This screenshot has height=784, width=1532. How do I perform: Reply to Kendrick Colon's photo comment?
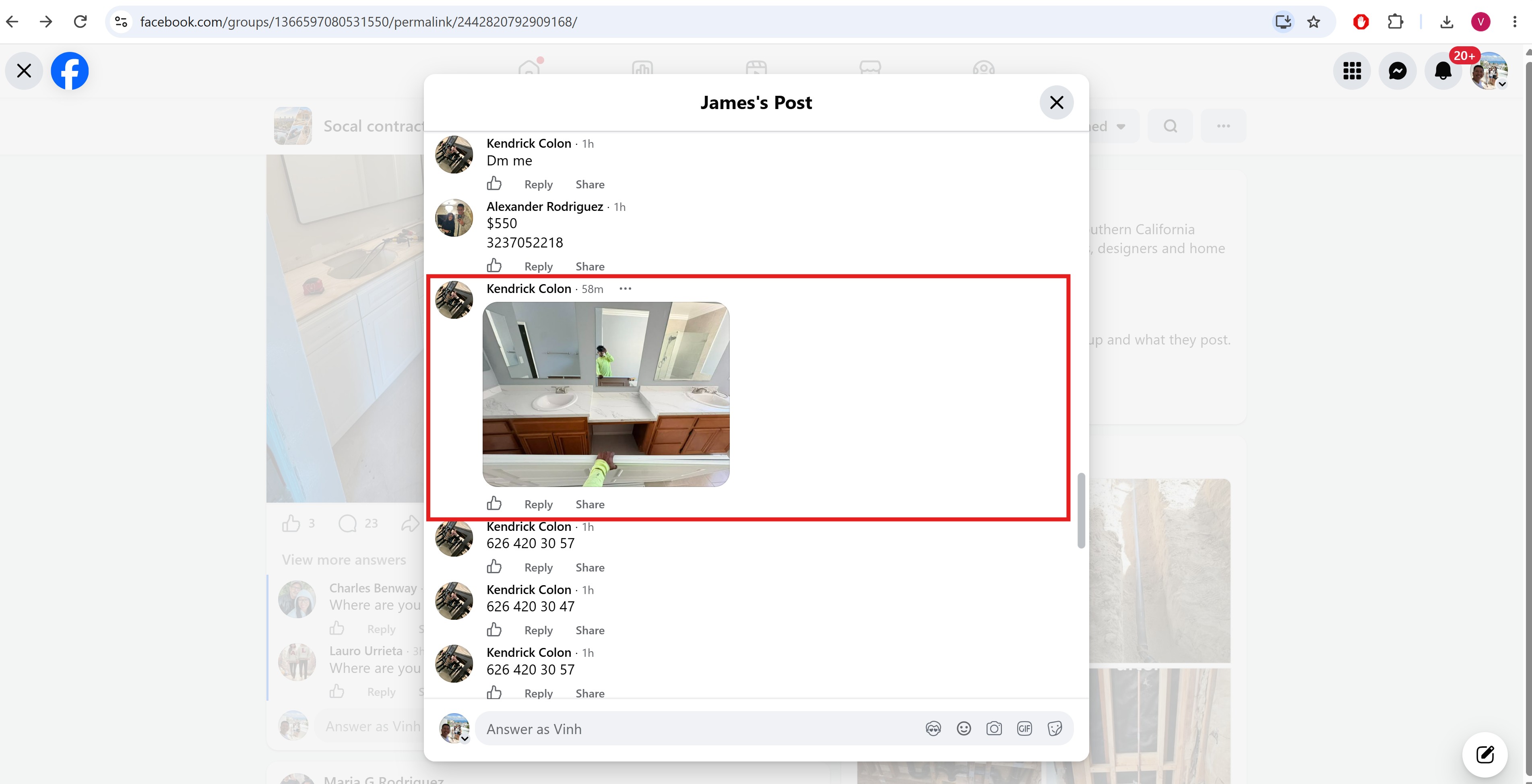click(x=538, y=504)
